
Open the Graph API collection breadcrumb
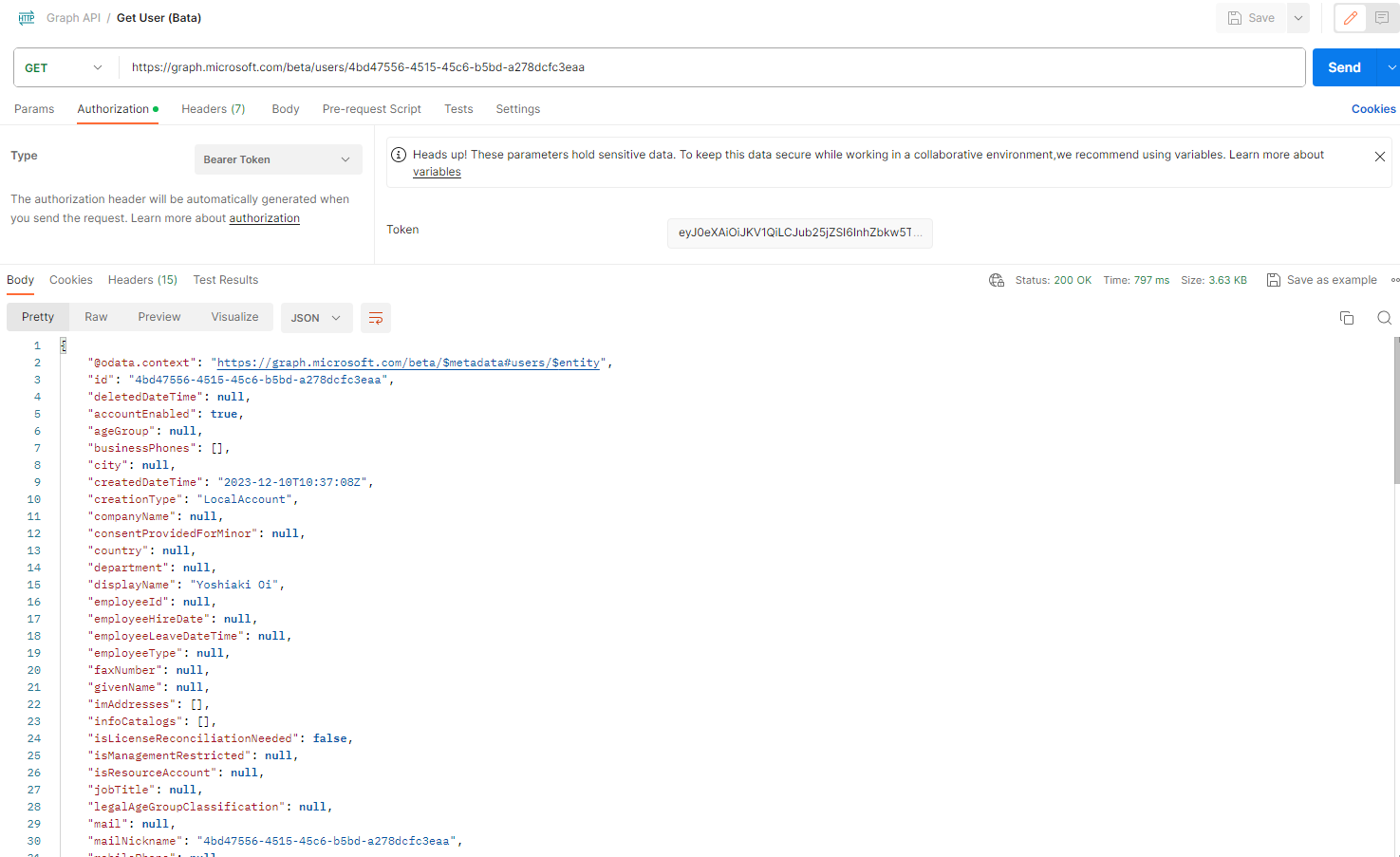click(73, 18)
